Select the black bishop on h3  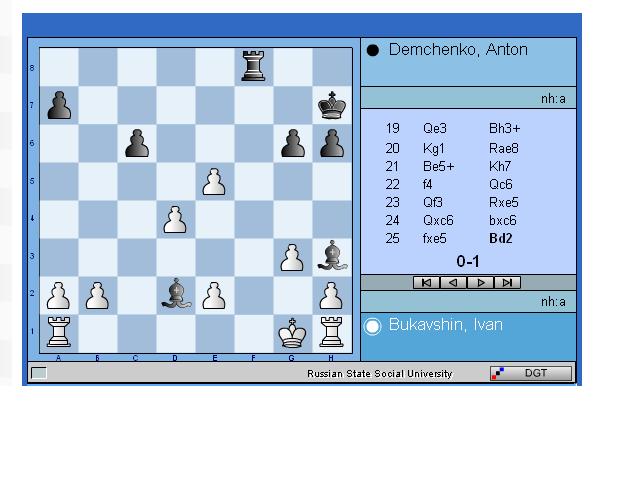pyautogui.click(x=332, y=257)
